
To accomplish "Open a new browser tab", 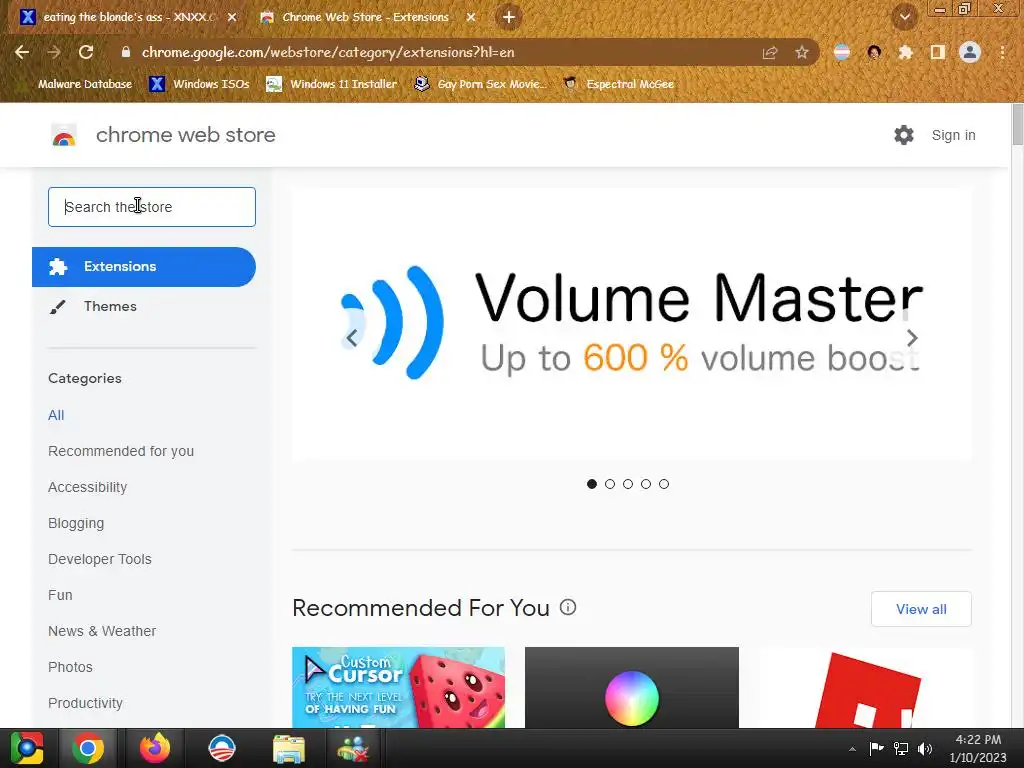I will point(509,17).
